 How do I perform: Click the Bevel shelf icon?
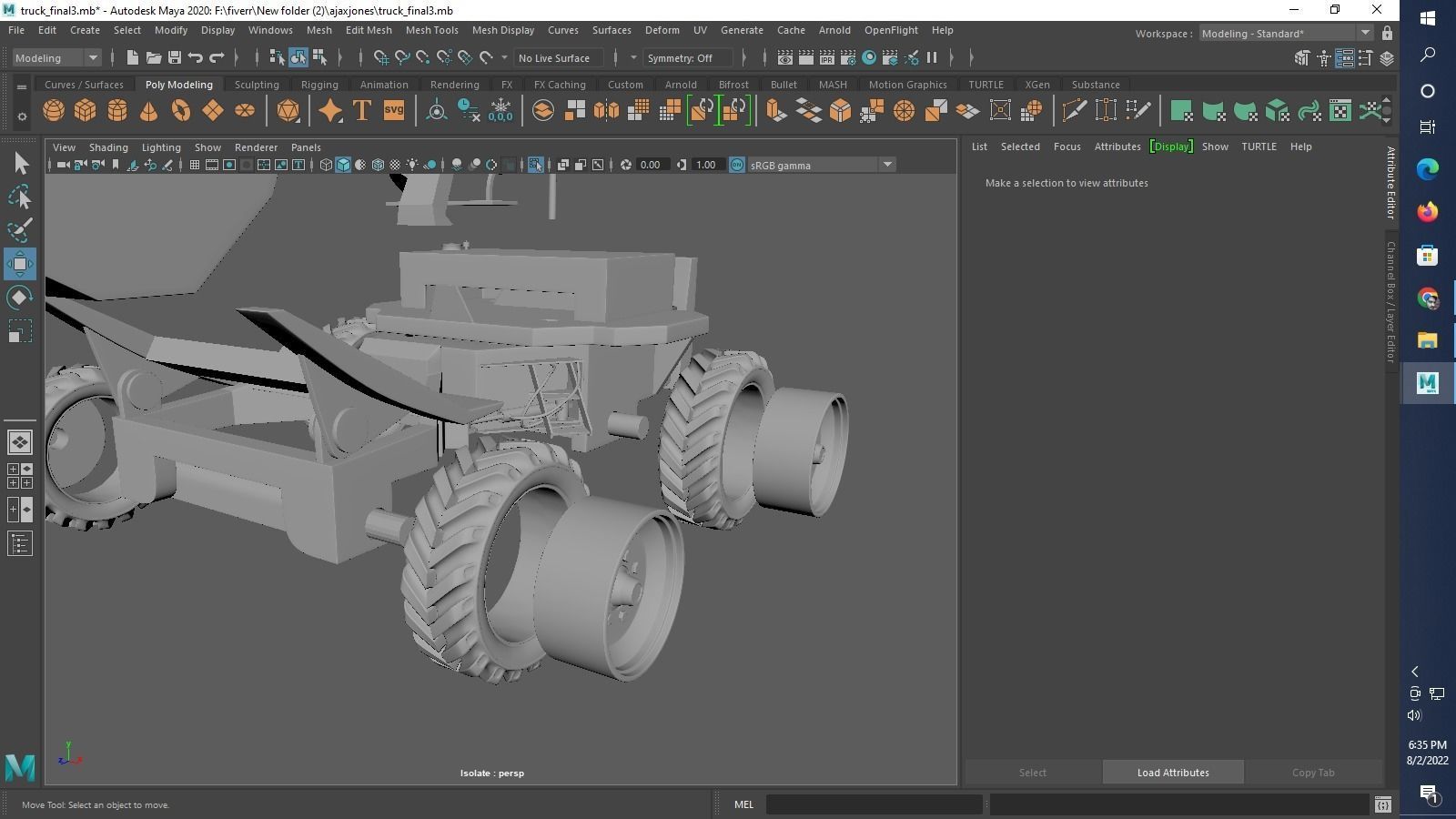[840, 111]
